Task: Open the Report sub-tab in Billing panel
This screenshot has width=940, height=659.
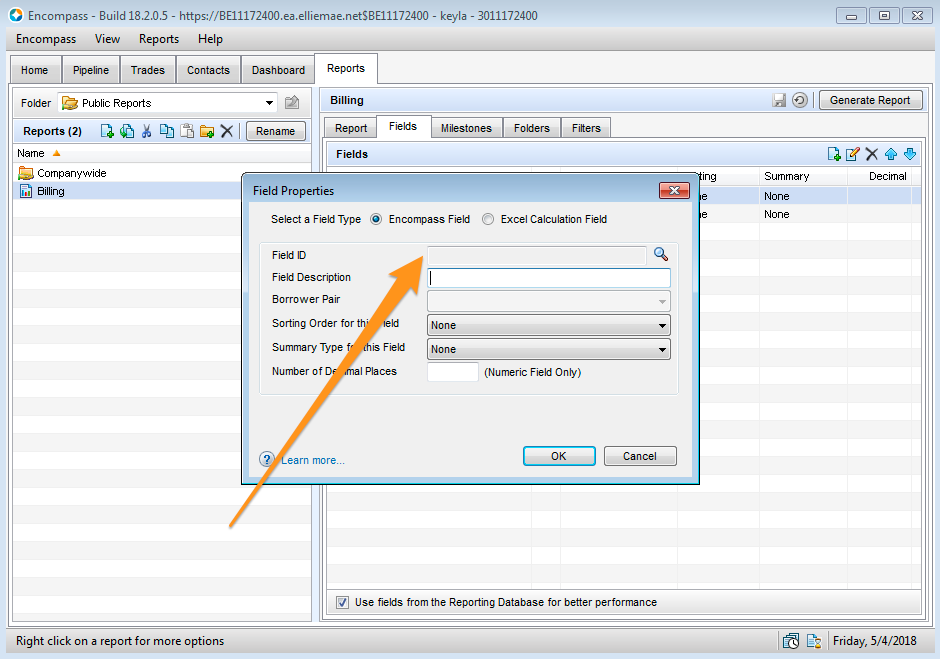Action: pos(351,128)
